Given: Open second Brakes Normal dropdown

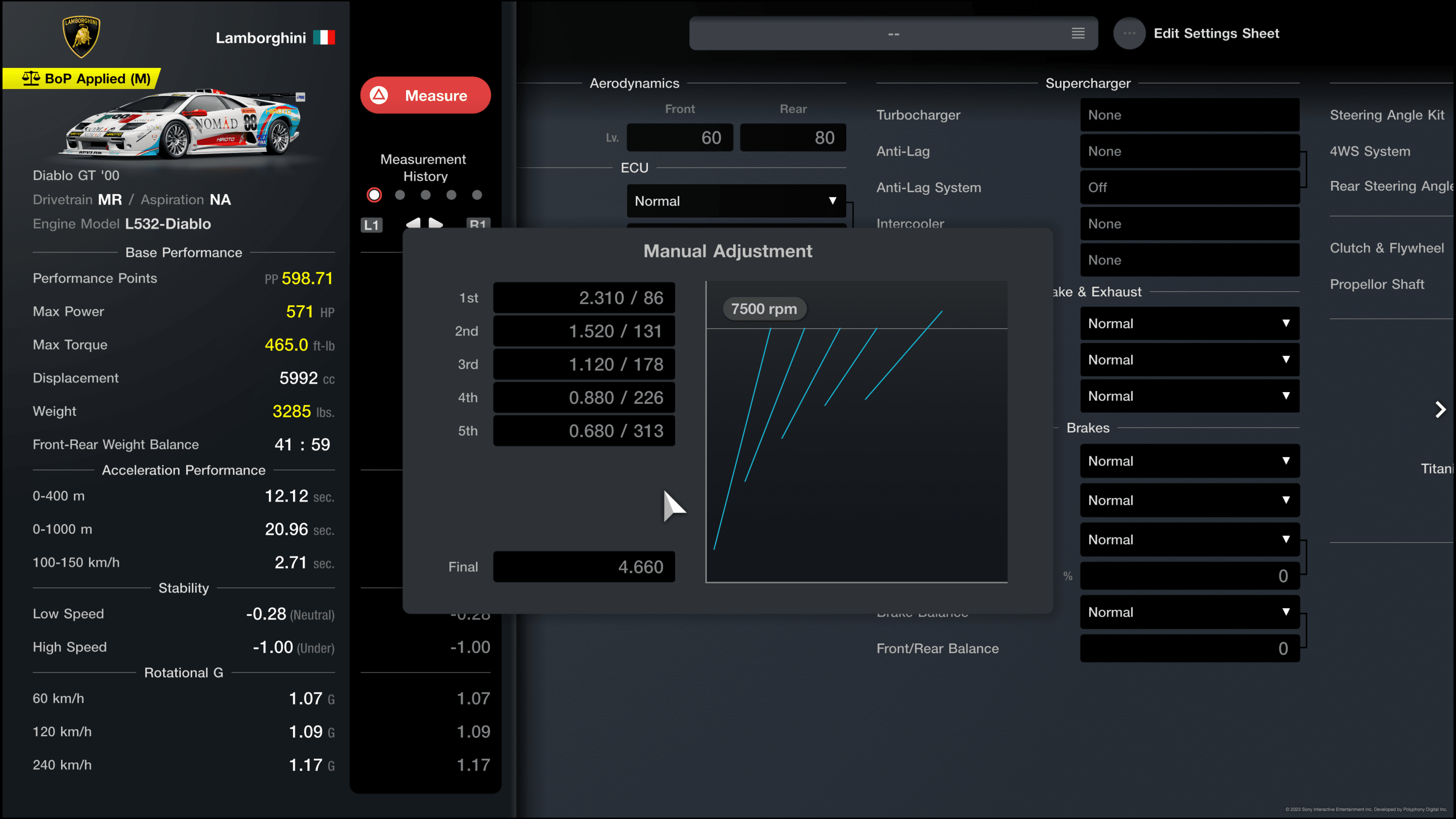Looking at the screenshot, I should coord(1189,500).
